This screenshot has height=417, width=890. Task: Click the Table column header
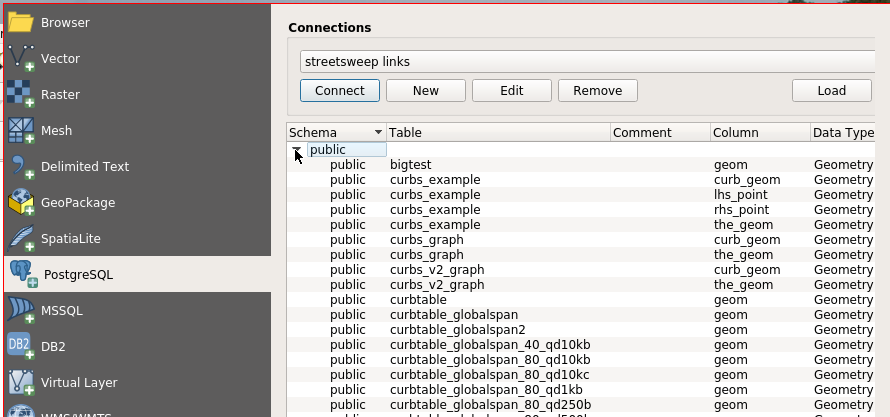click(x=497, y=133)
